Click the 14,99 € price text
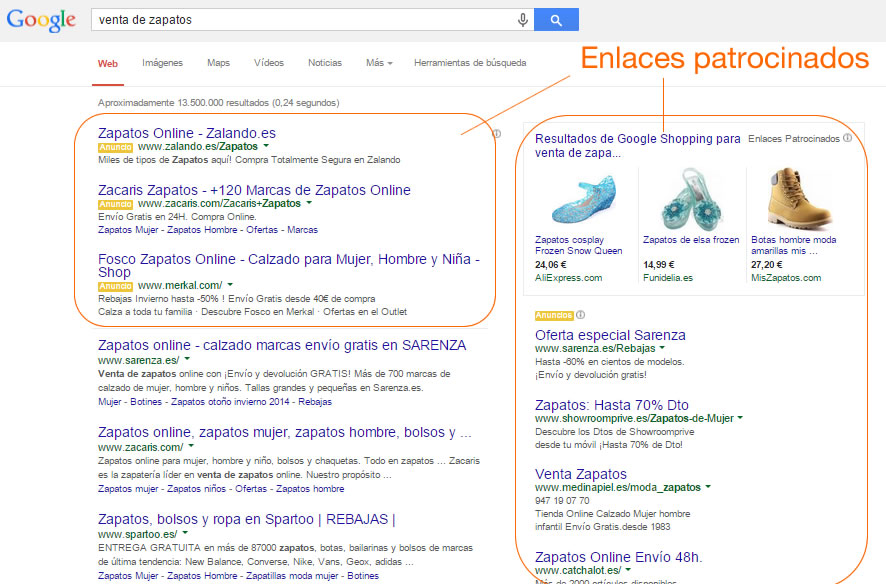 (x=659, y=264)
